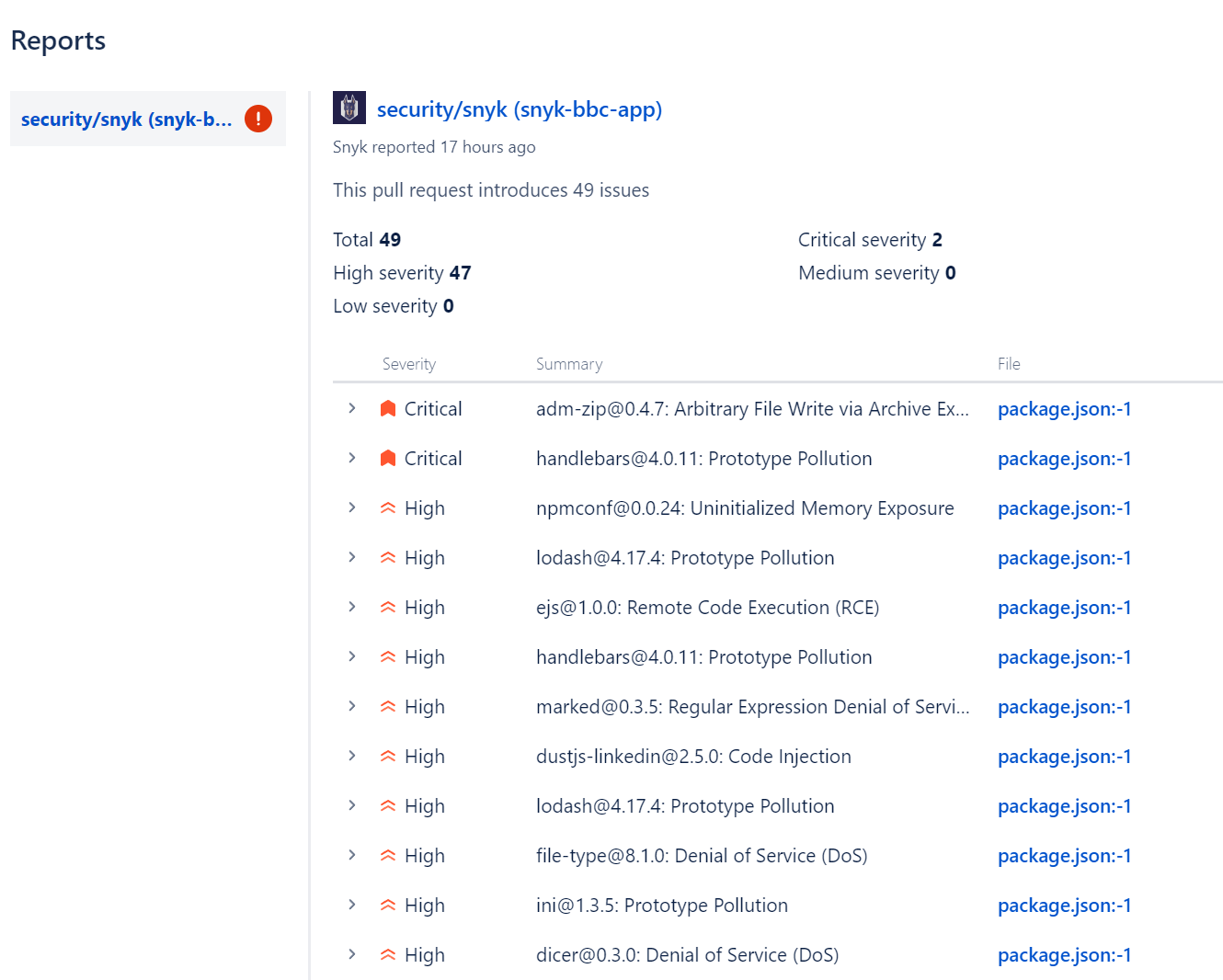Click the File column header

click(x=1009, y=364)
